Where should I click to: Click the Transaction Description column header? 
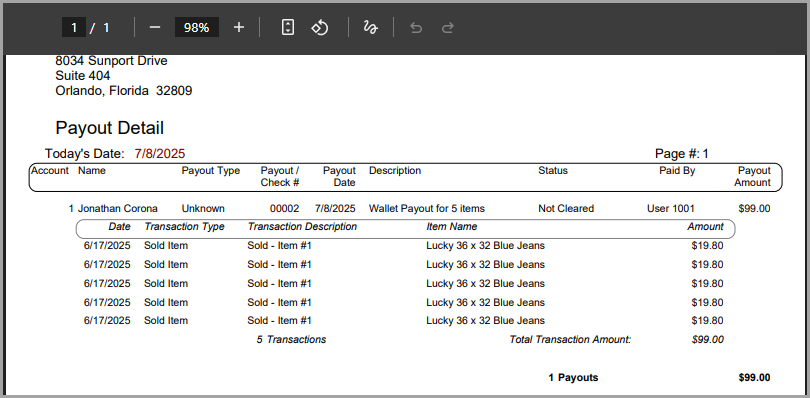(302, 227)
